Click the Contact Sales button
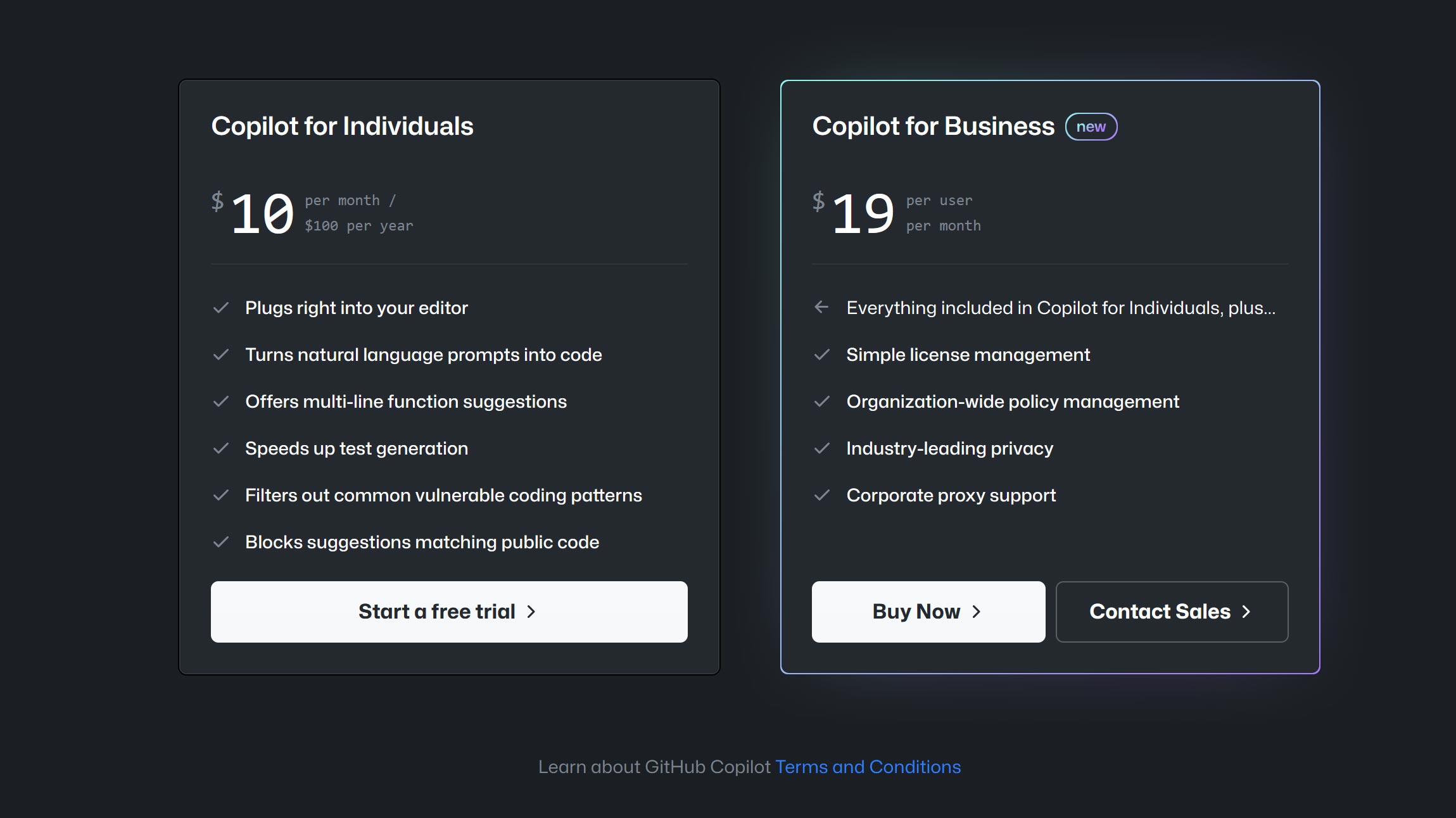 tap(1172, 612)
